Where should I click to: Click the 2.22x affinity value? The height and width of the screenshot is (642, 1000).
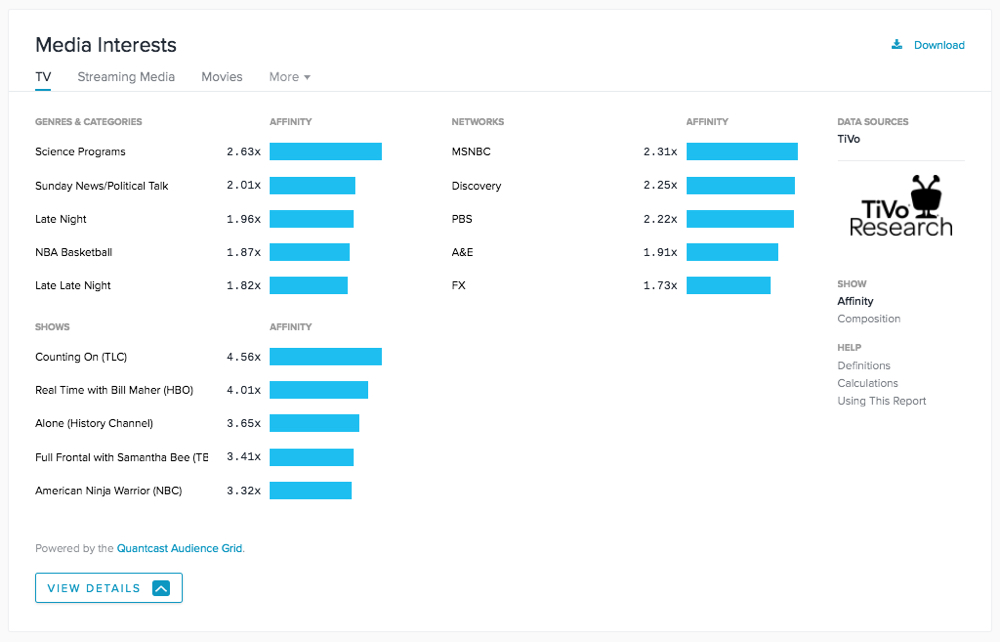(x=660, y=219)
